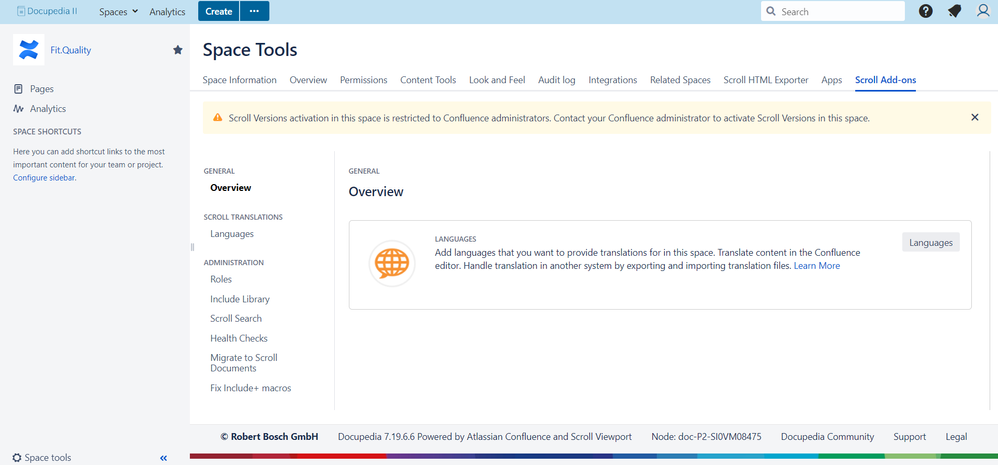This screenshot has height=465, width=998.
Task: Open Languages under Scroll Translations
Action: coord(232,233)
